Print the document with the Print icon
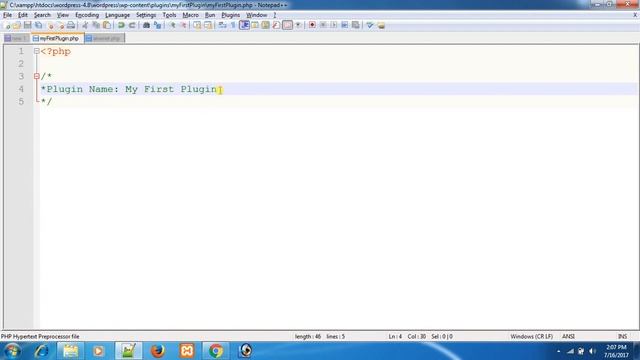Image resolution: width=640 pixels, height=360 pixels. point(71,25)
